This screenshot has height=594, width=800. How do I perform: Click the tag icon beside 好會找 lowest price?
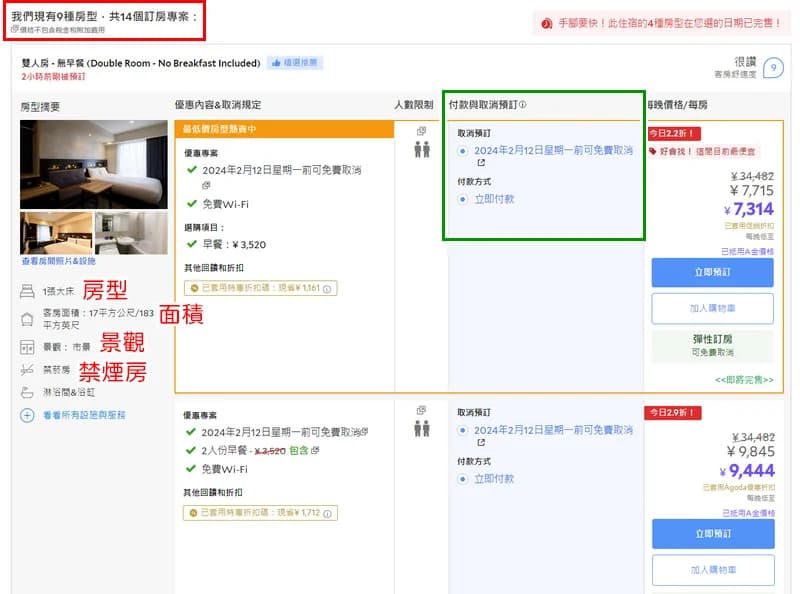point(653,151)
